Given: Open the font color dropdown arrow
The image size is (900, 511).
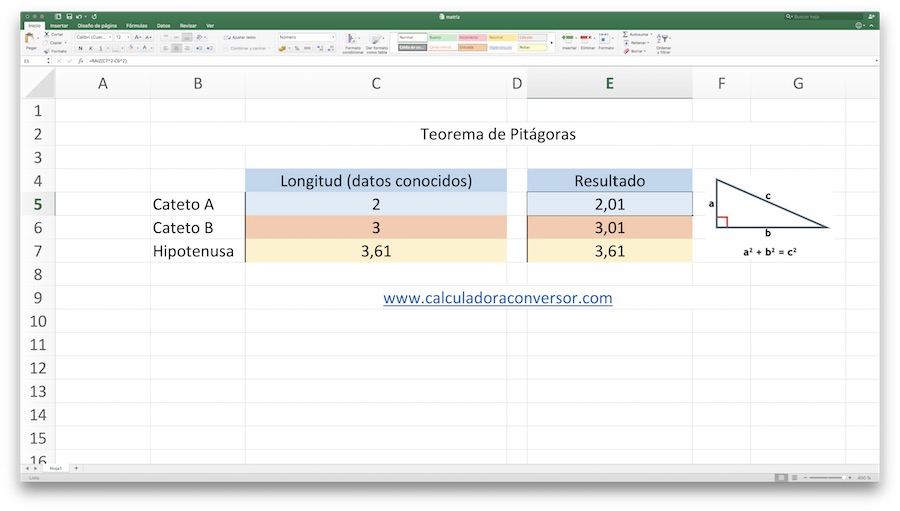Looking at the screenshot, I should tap(152, 48).
